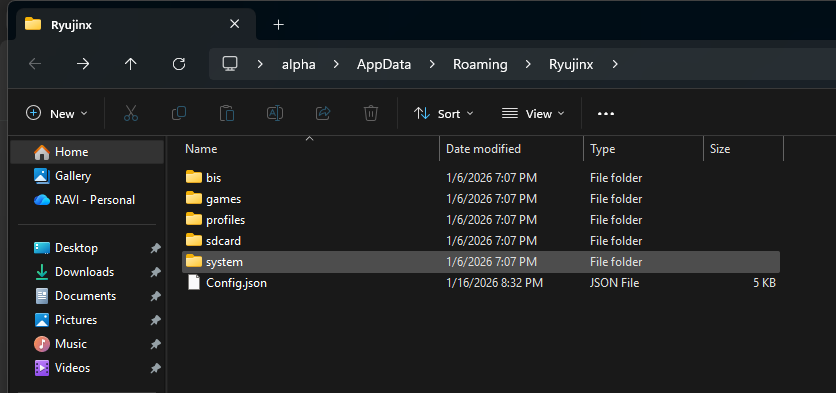Open the Sort options dropdown
Viewport: 836px width, 393px height.
click(444, 114)
